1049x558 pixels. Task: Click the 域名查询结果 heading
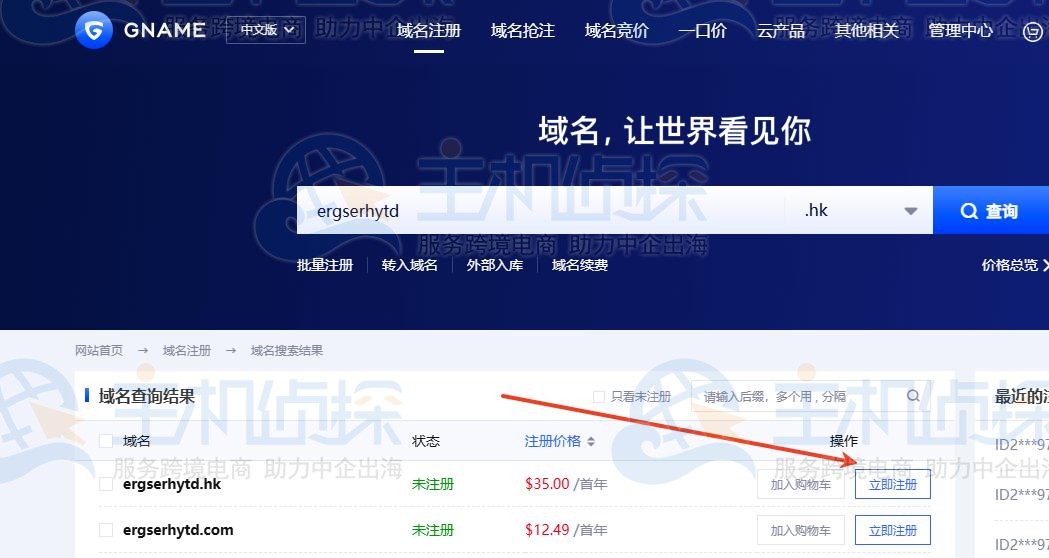click(x=147, y=396)
